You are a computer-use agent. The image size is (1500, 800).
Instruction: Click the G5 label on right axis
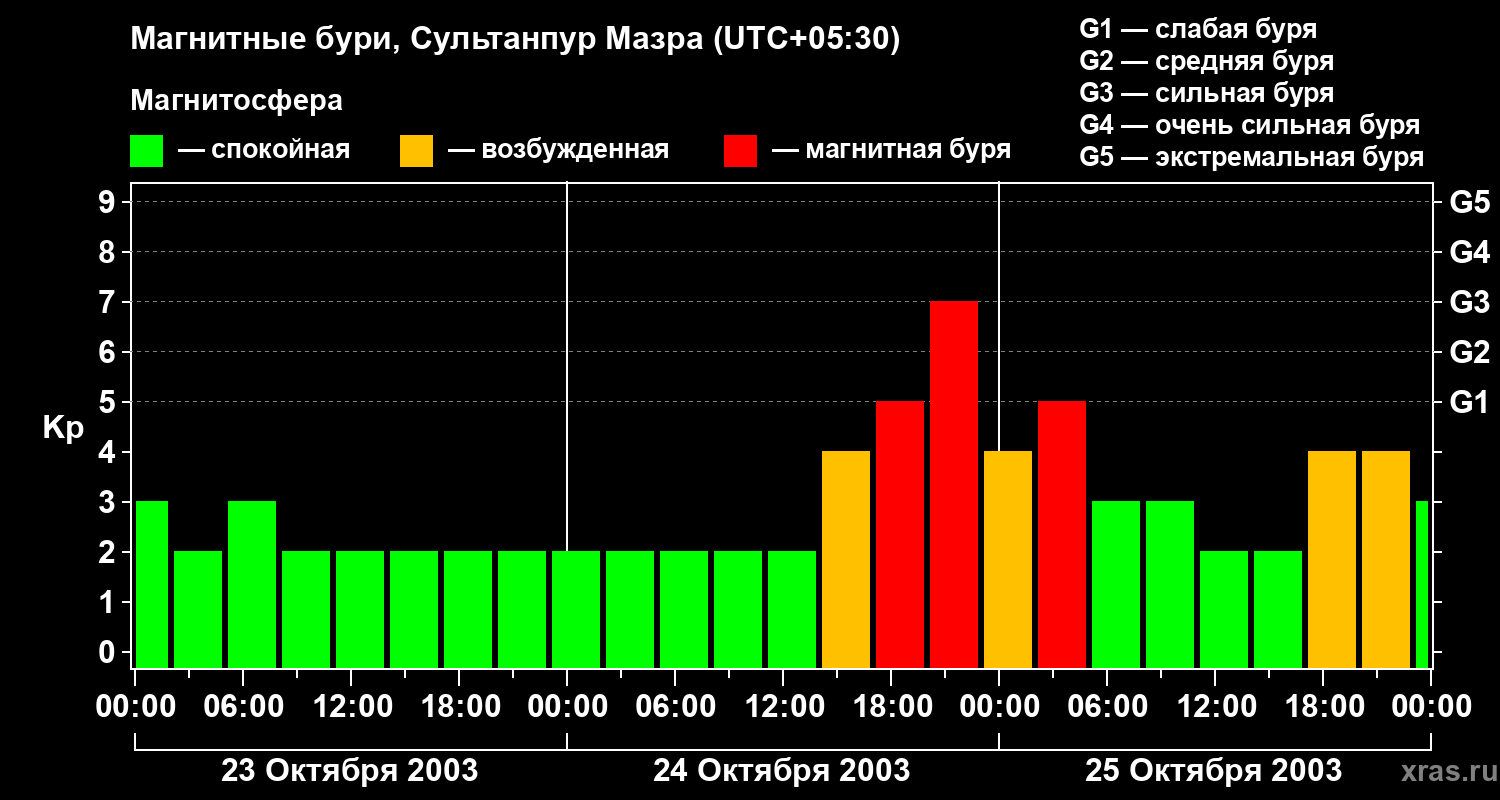pos(1469,203)
